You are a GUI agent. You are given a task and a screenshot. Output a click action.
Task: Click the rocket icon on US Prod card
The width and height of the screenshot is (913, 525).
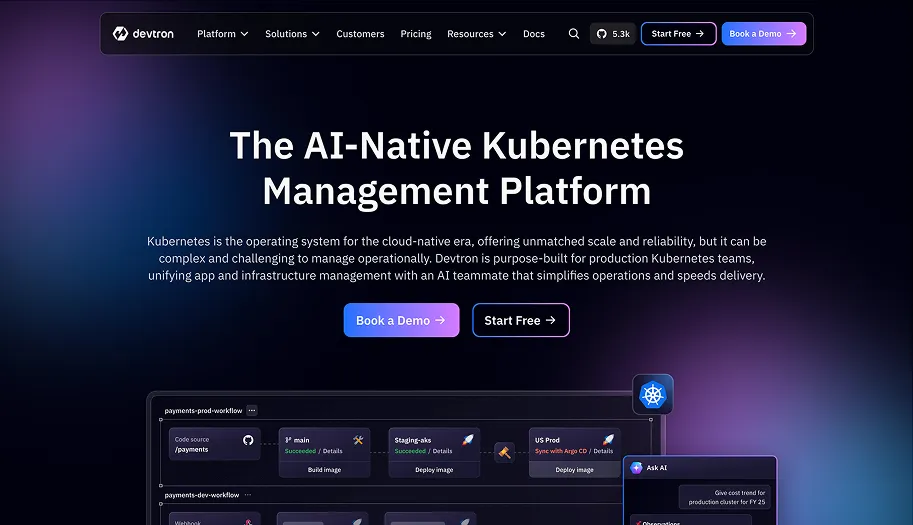coord(608,439)
